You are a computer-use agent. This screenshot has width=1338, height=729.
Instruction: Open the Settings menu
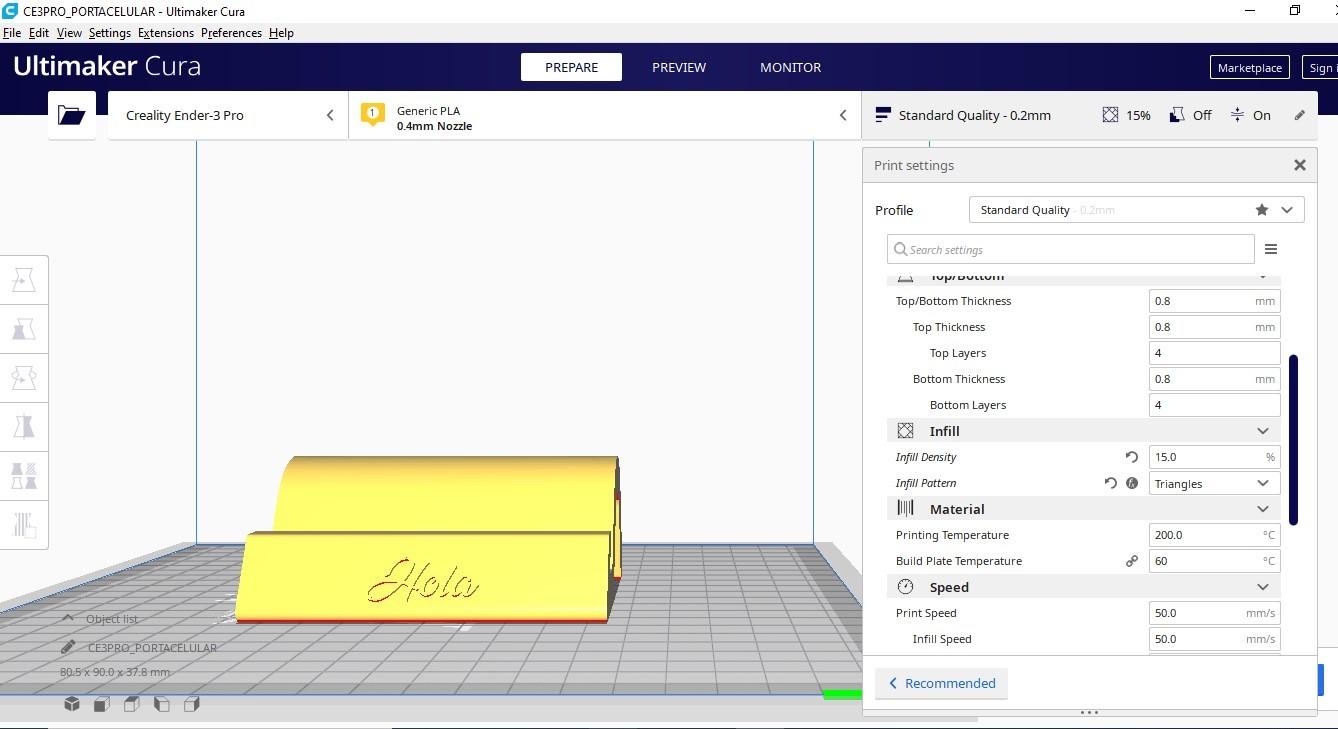(x=110, y=33)
